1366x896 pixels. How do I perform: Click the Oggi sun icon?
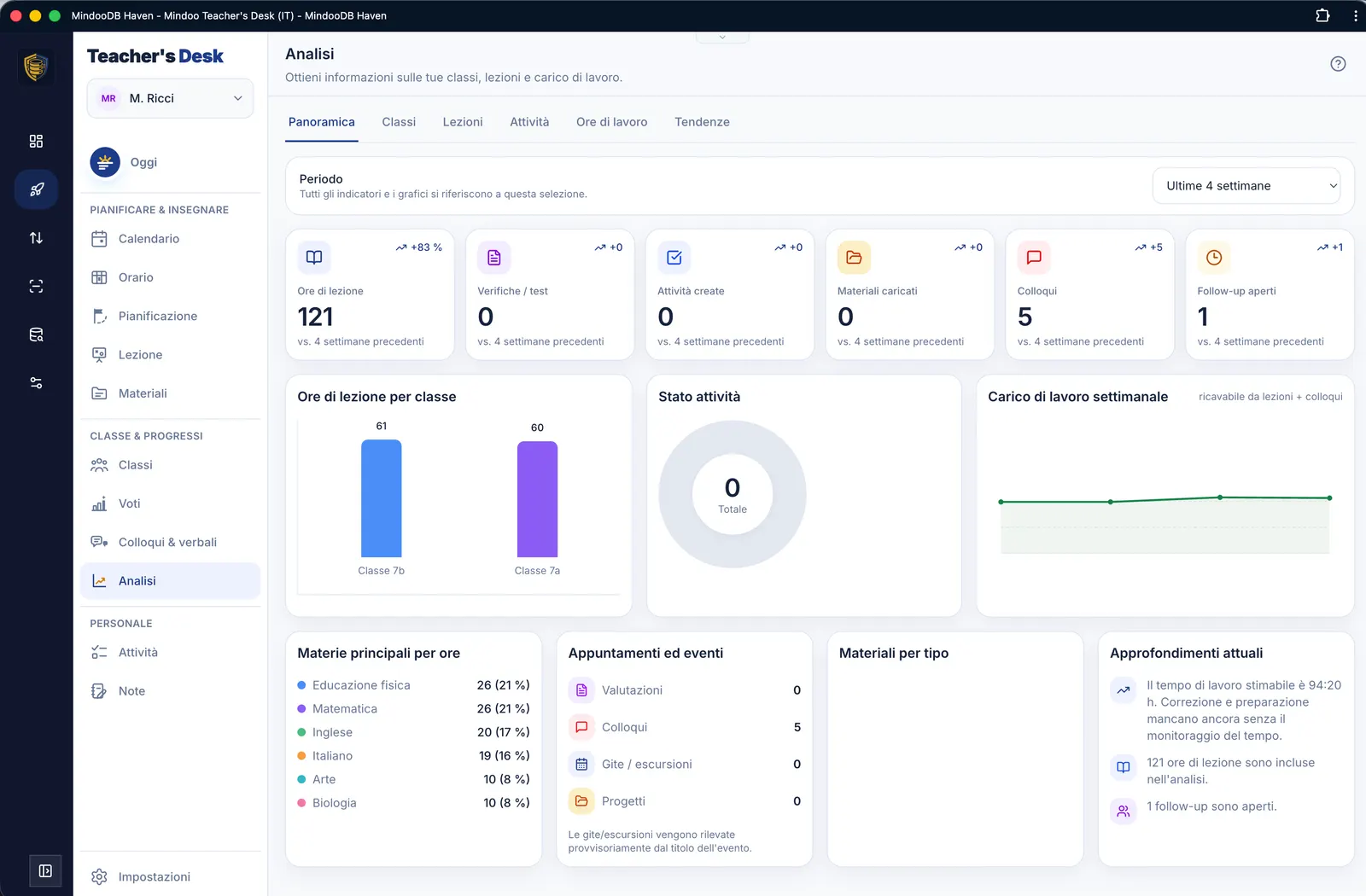[x=105, y=161]
